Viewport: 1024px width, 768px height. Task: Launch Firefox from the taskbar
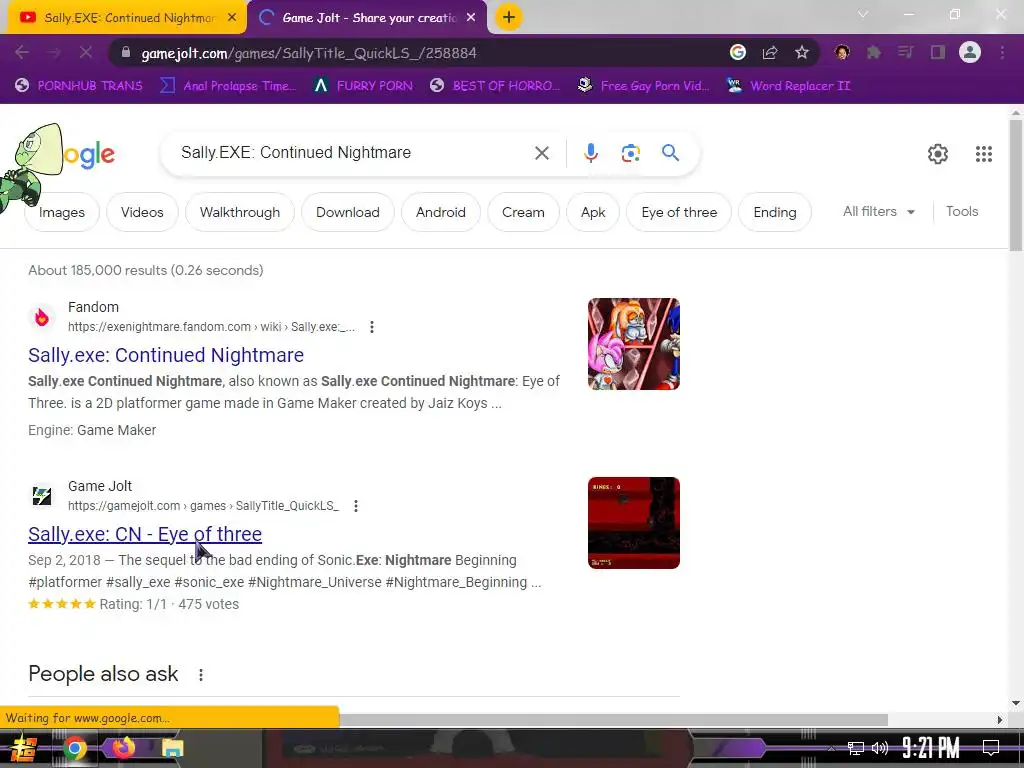pyautogui.click(x=123, y=747)
